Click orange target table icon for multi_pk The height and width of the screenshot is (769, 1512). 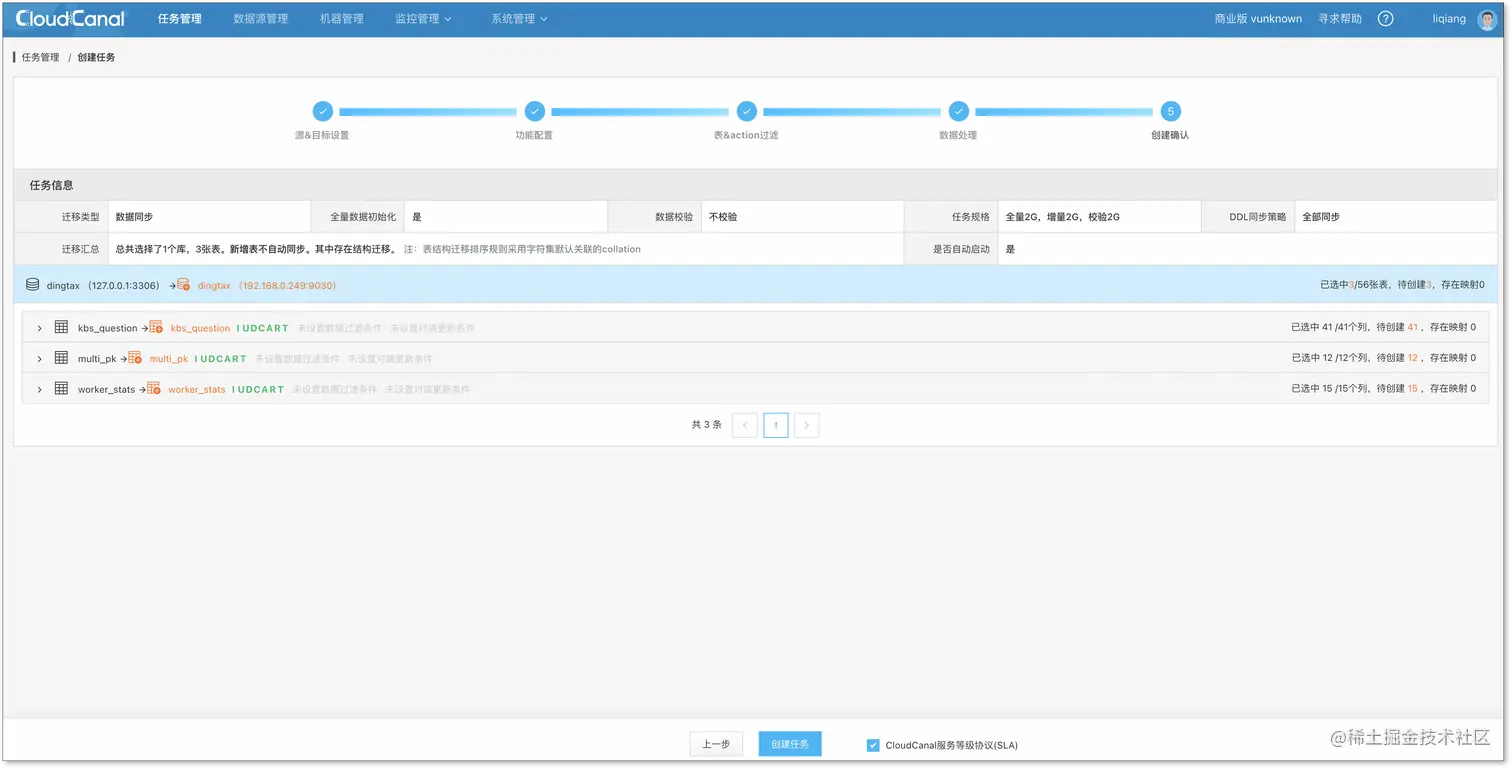click(x=135, y=358)
